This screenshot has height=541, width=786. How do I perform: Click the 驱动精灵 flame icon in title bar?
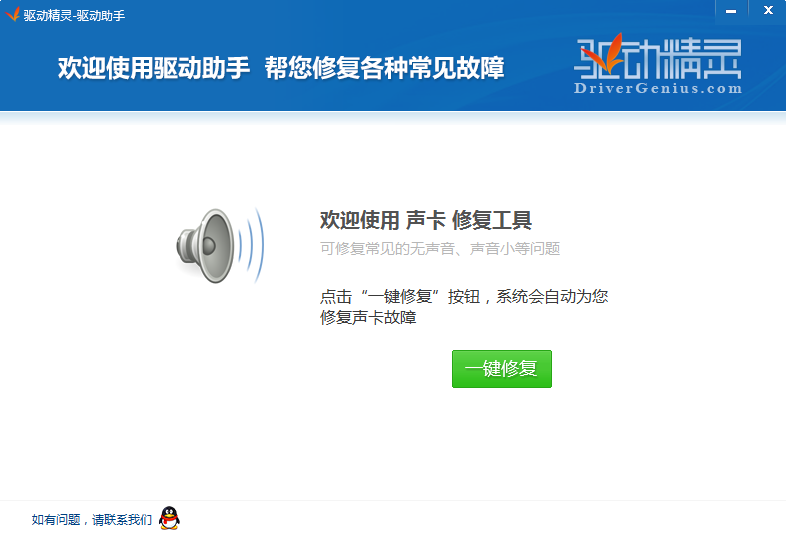[13, 14]
